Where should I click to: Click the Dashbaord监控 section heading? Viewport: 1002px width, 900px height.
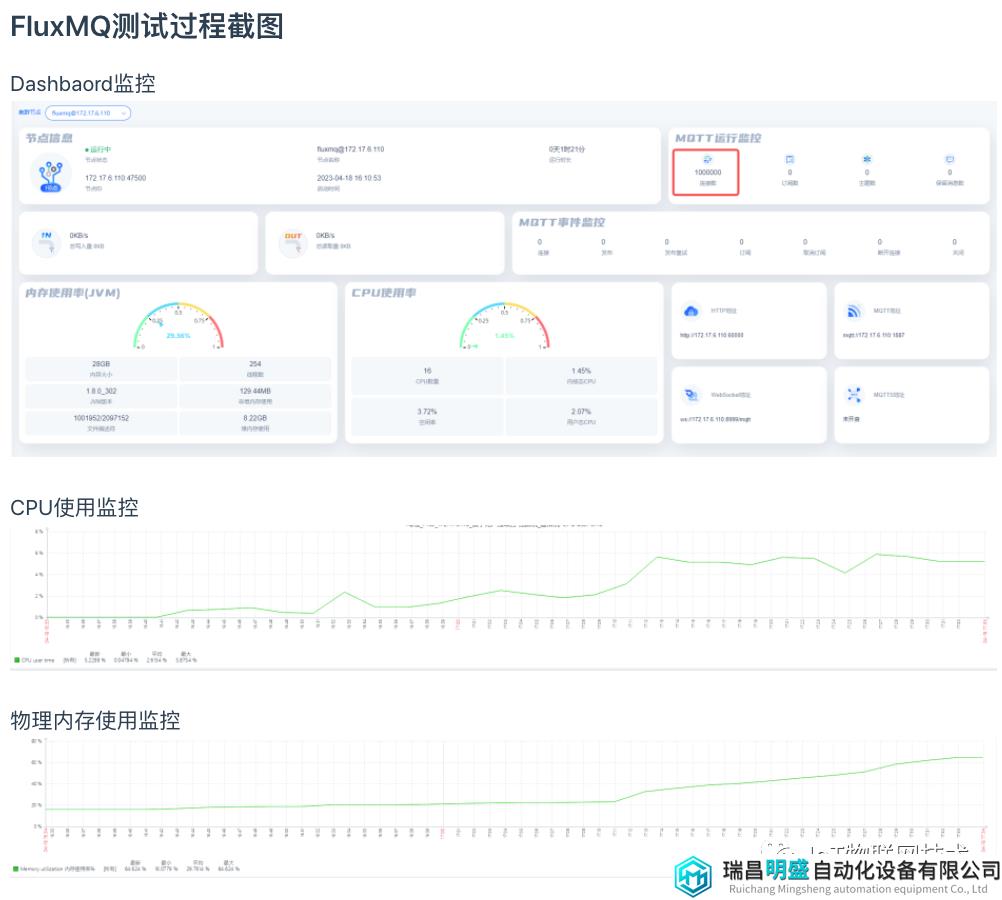[83, 84]
